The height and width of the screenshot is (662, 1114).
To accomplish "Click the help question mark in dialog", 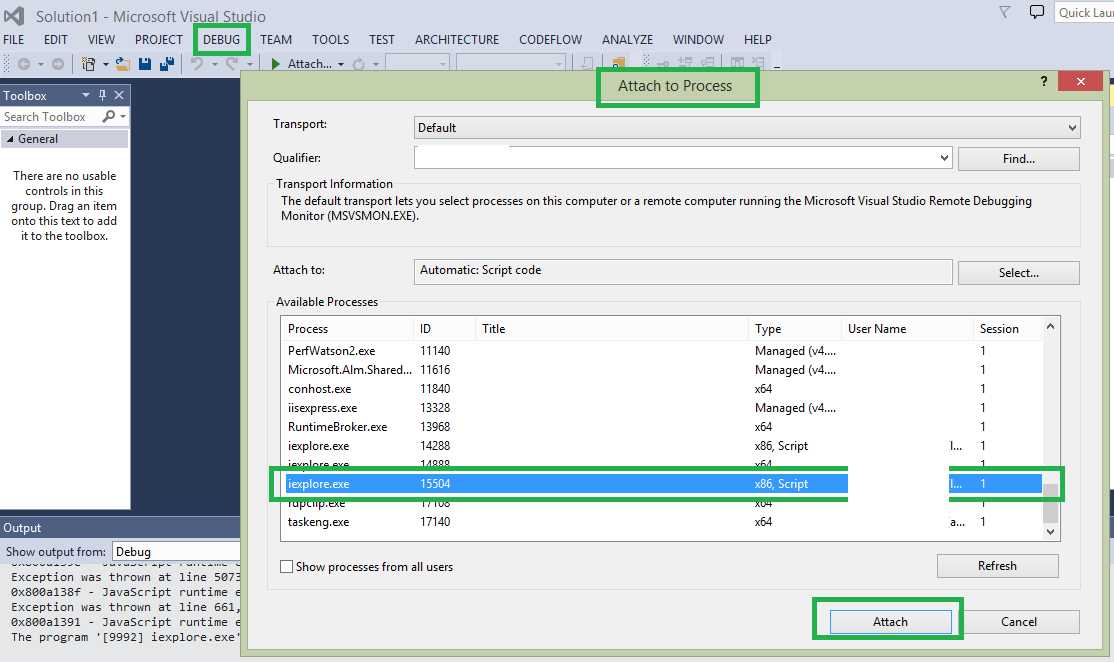I will [x=1044, y=81].
